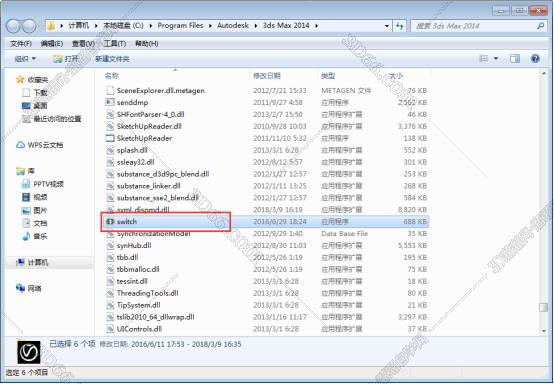Click the vertical scrollbar thumb
554x384 pixels.
click(x=543, y=307)
